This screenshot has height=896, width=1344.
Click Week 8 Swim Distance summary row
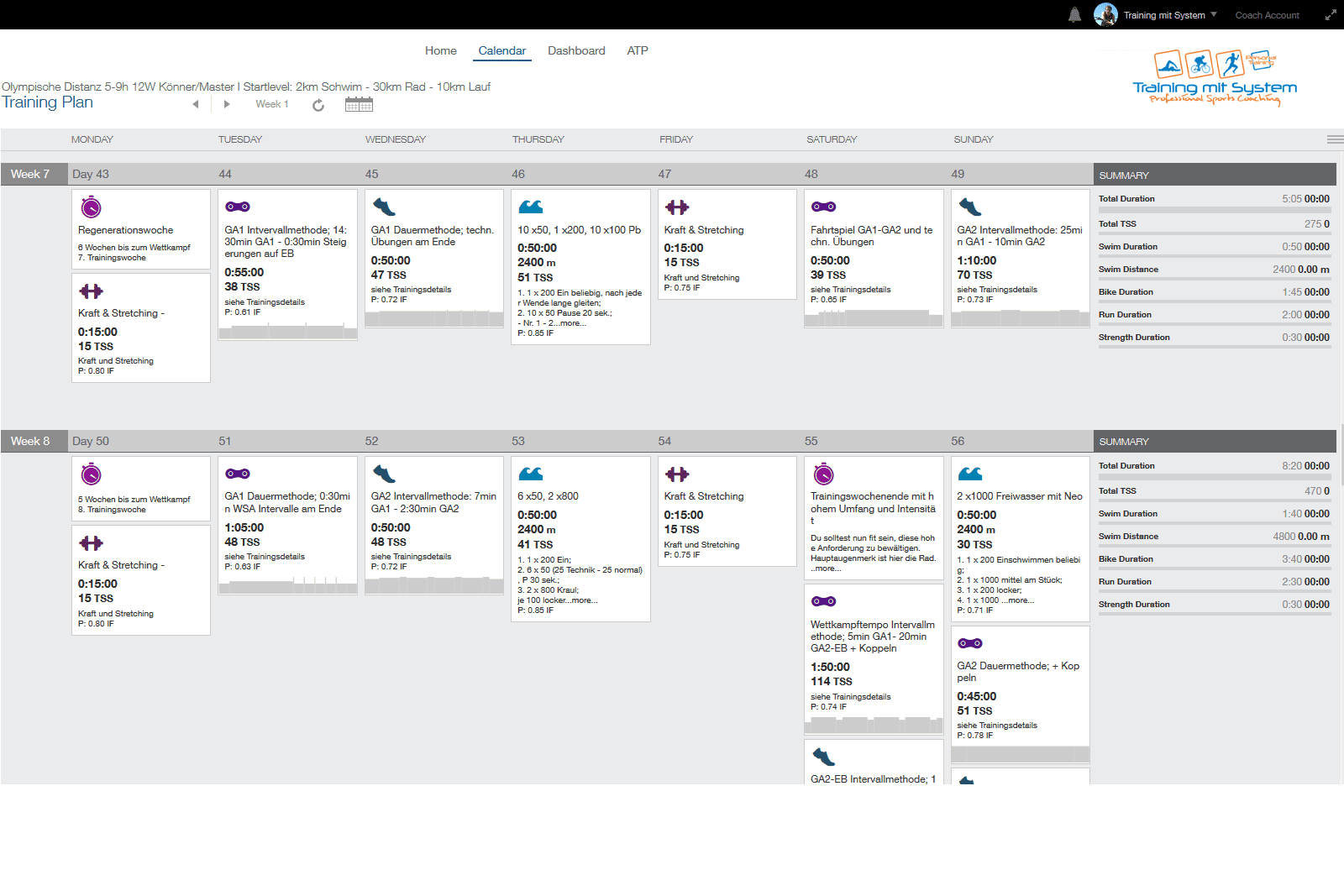point(1215,537)
